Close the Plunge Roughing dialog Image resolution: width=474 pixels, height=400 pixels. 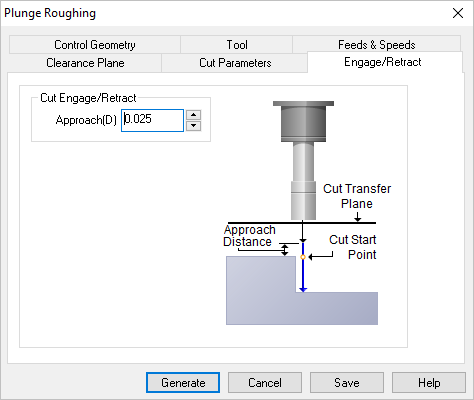tap(458, 13)
